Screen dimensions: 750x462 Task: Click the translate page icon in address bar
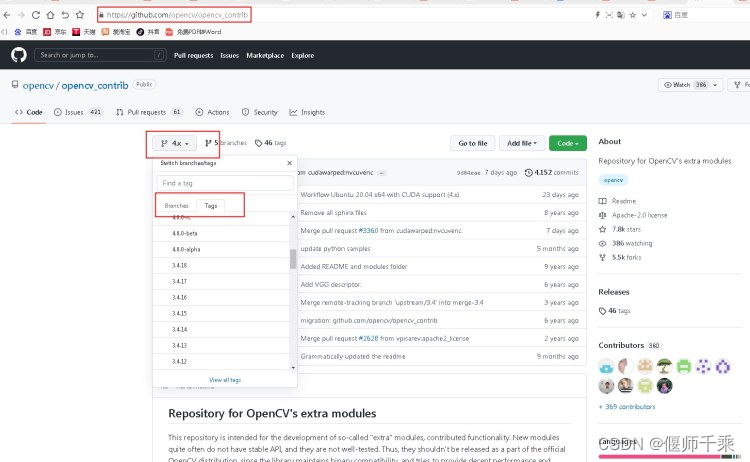tap(621, 15)
